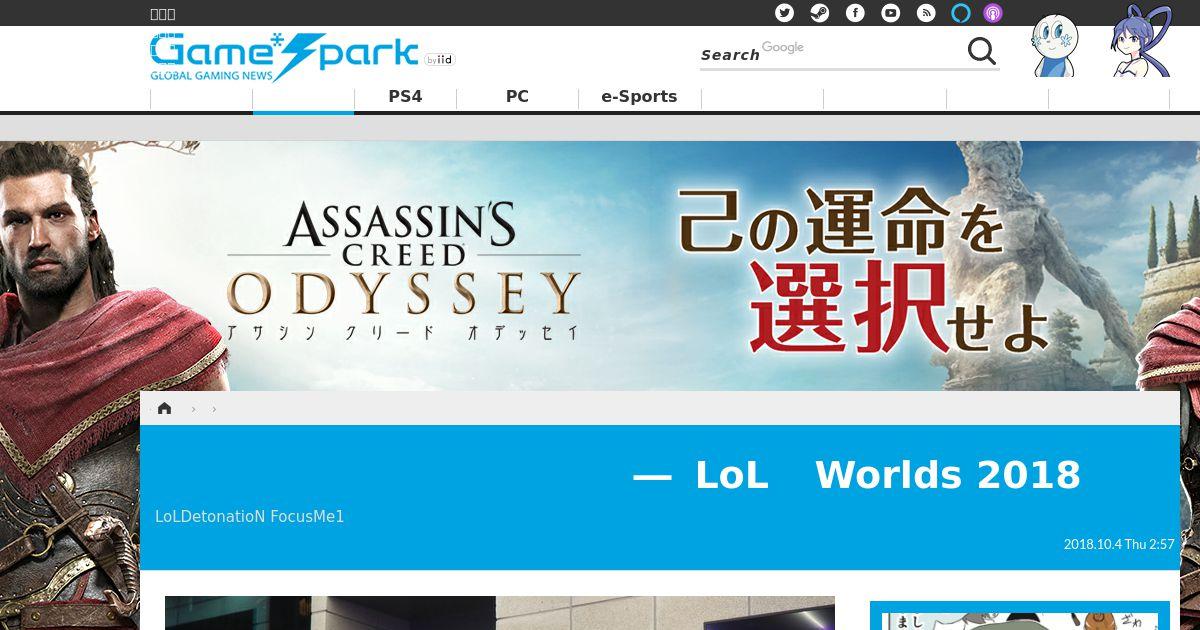
Task: Open the e-Sports navigation tab
Action: (x=639, y=97)
